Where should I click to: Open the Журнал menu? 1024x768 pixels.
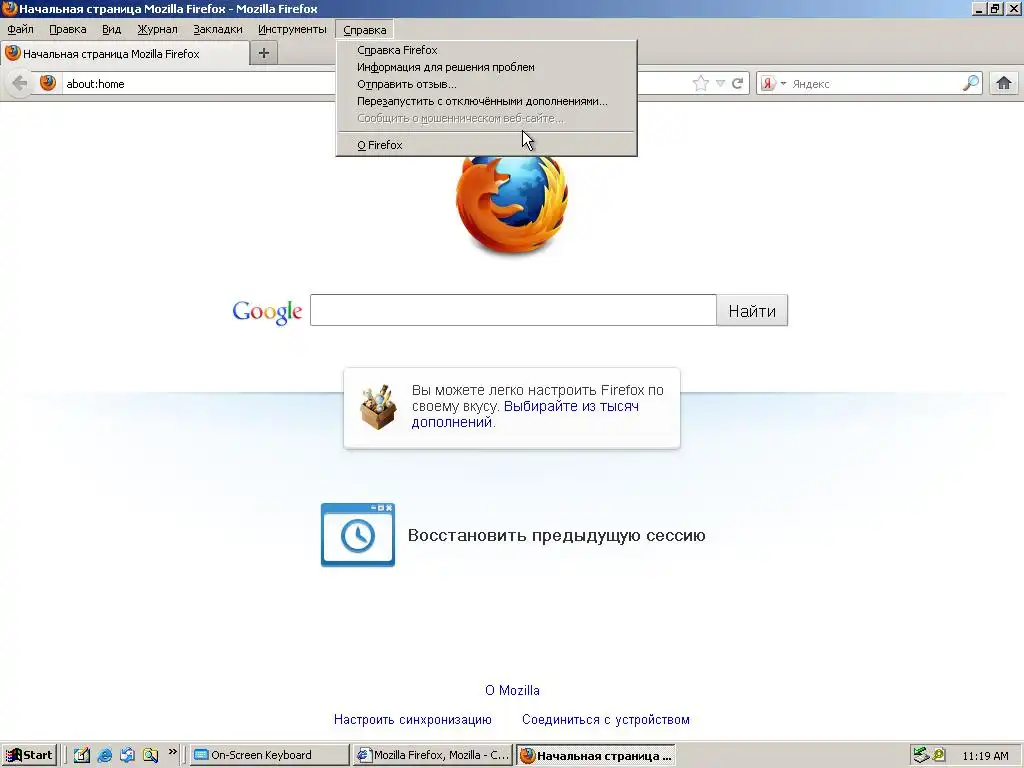[157, 29]
